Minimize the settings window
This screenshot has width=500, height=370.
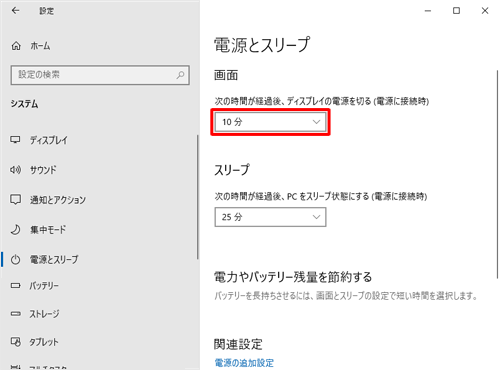(x=428, y=11)
